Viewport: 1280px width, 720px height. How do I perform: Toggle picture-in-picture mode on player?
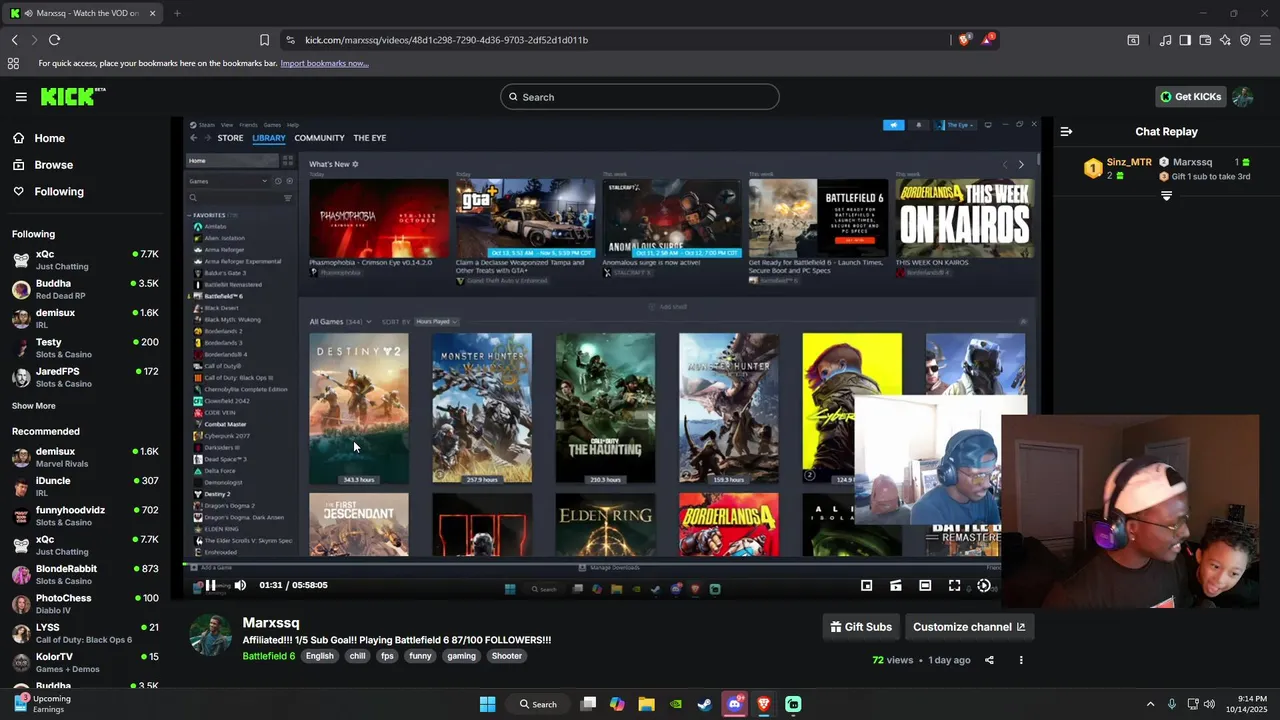click(x=867, y=585)
